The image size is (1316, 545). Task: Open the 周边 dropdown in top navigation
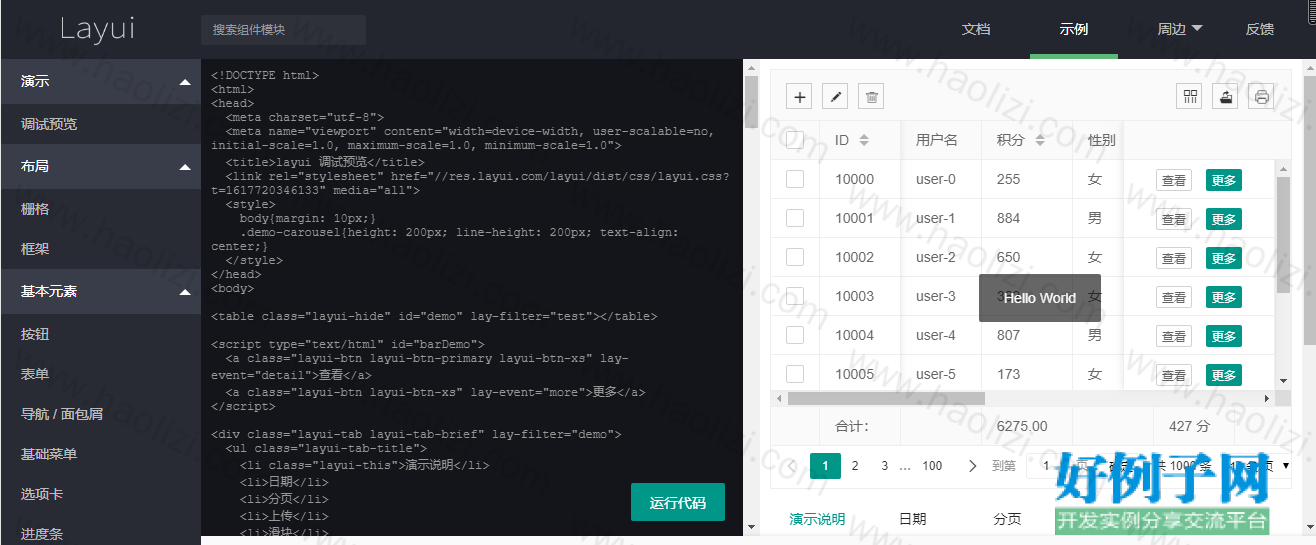(x=1180, y=29)
